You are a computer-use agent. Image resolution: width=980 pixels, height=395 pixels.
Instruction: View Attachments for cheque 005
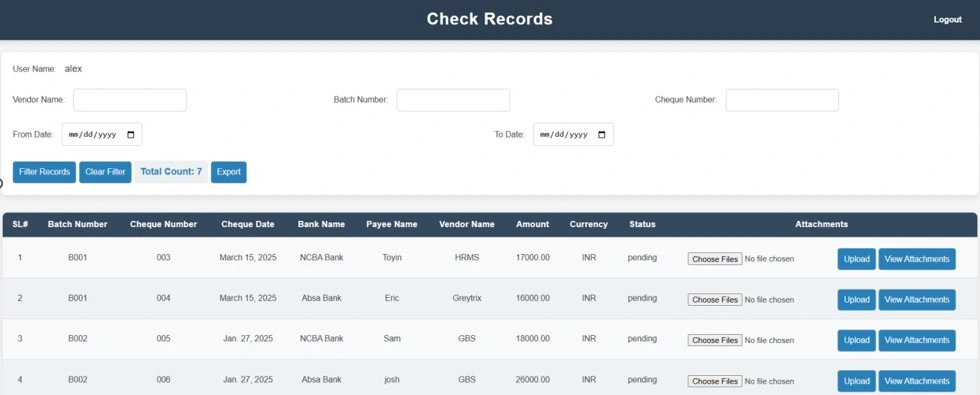coord(917,340)
